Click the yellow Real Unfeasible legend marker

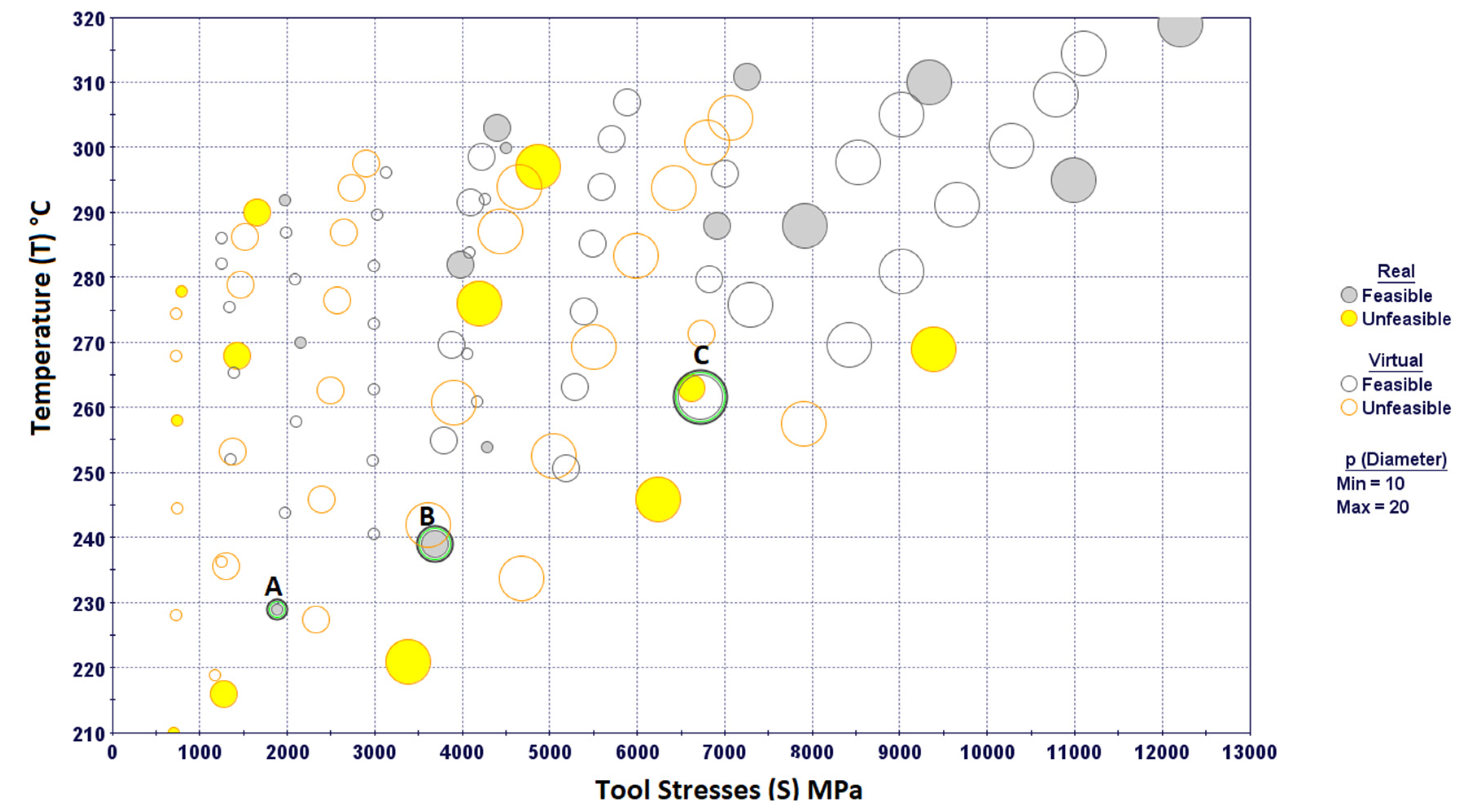coord(1349,318)
